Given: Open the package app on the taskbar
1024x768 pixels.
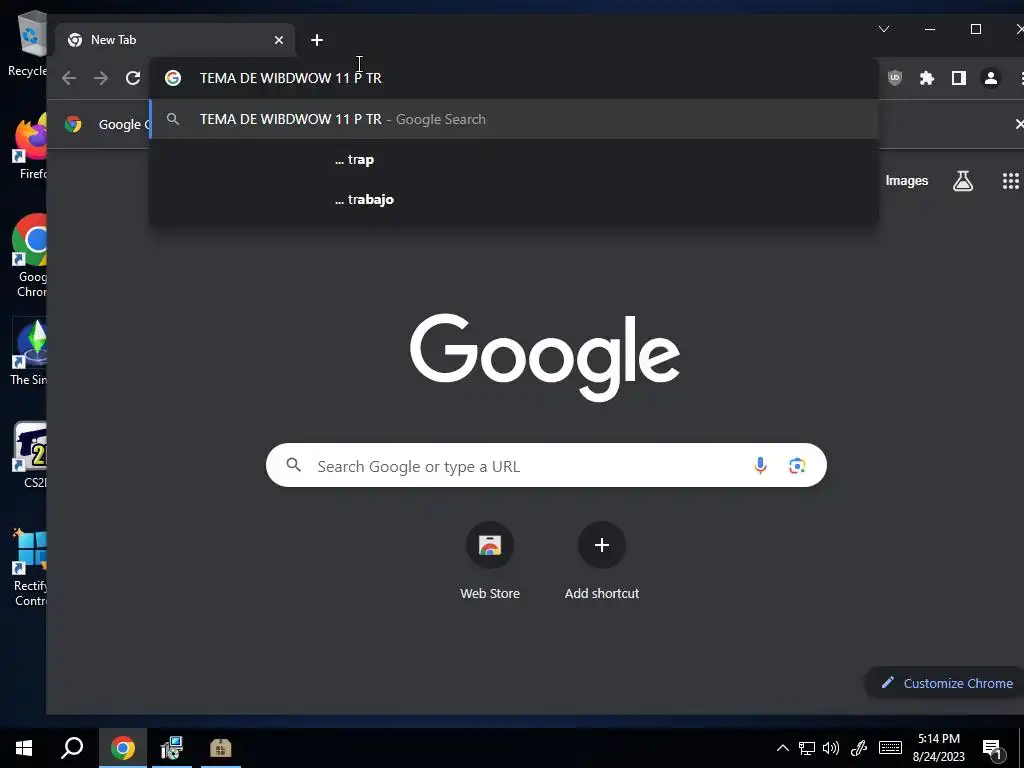Looking at the screenshot, I should coord(221,748).
